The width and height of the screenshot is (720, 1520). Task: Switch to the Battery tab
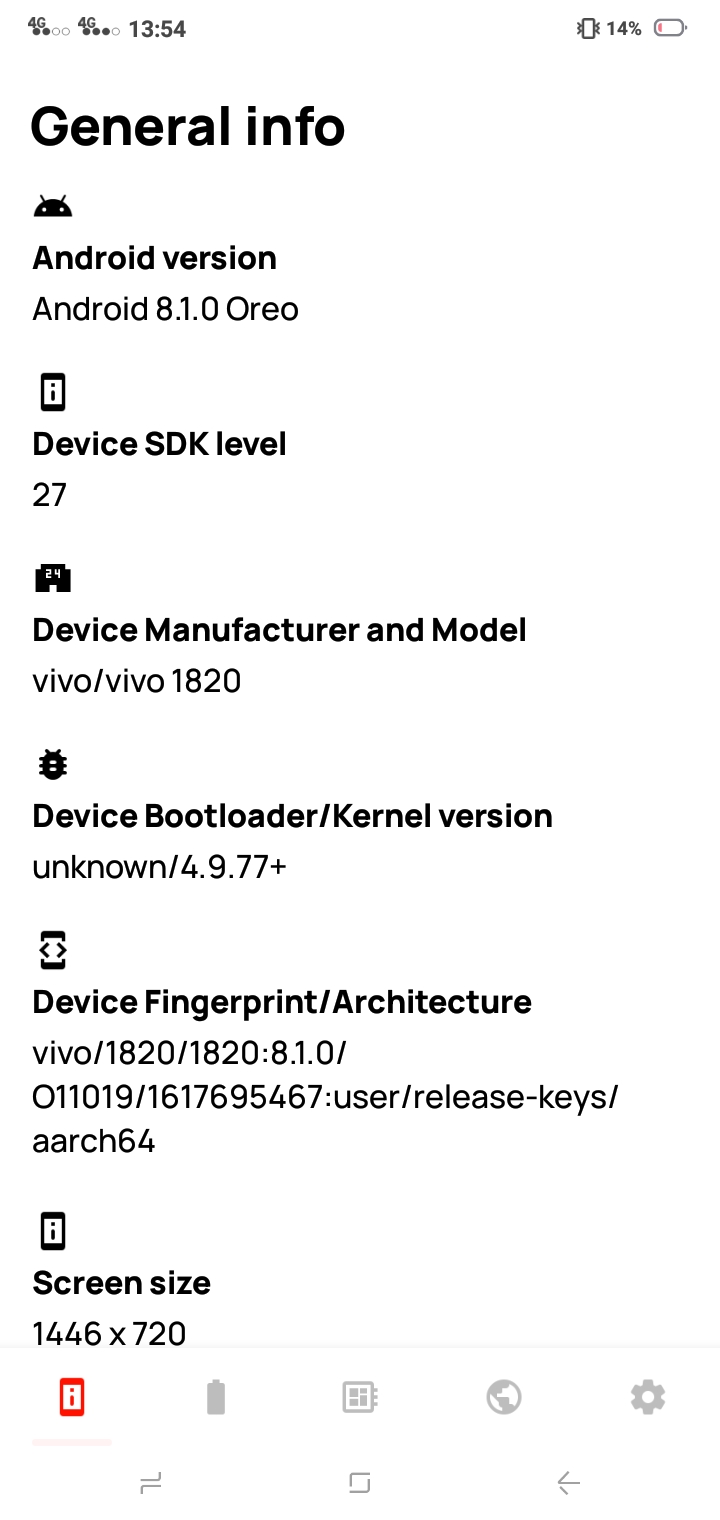click(x=216, y=1397)
